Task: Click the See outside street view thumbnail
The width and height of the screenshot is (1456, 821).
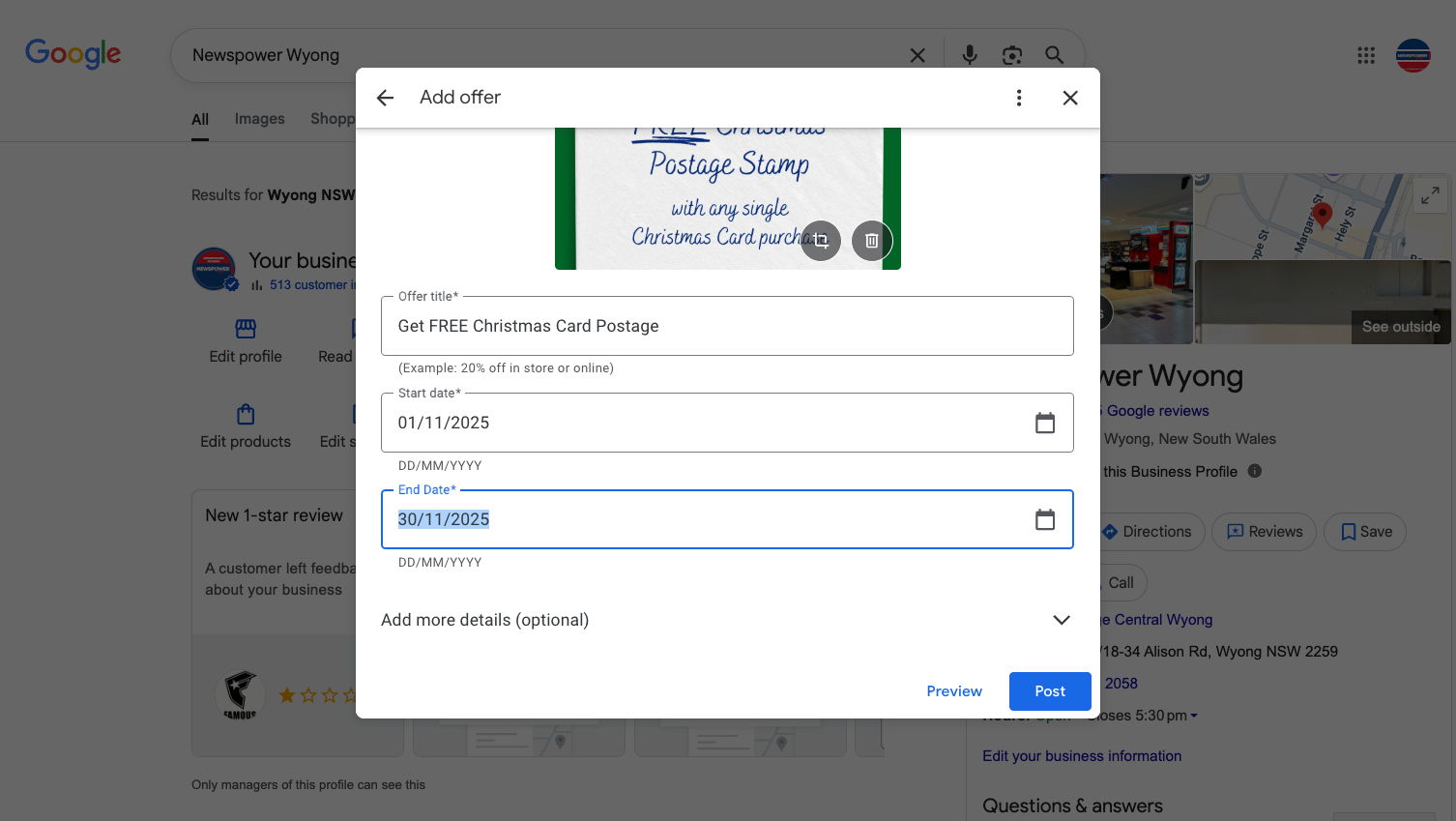Action: click(x=1324, y=303)
